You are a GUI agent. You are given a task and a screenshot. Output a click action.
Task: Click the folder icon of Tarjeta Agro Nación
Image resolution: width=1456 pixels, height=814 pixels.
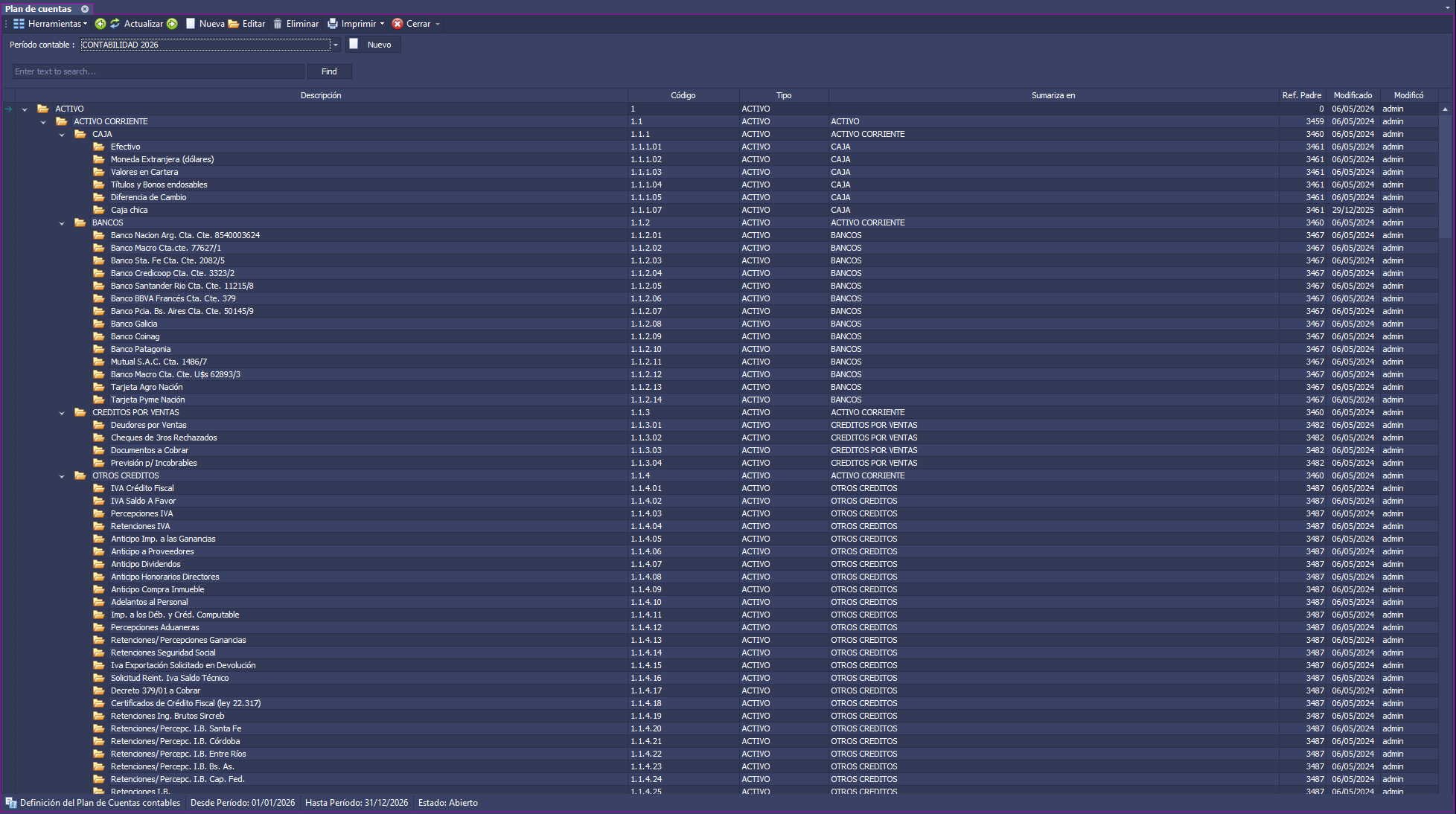click(99, 387)
